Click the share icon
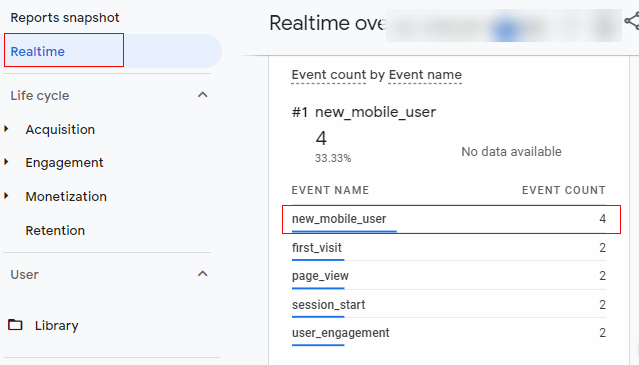 click(632, 21)
